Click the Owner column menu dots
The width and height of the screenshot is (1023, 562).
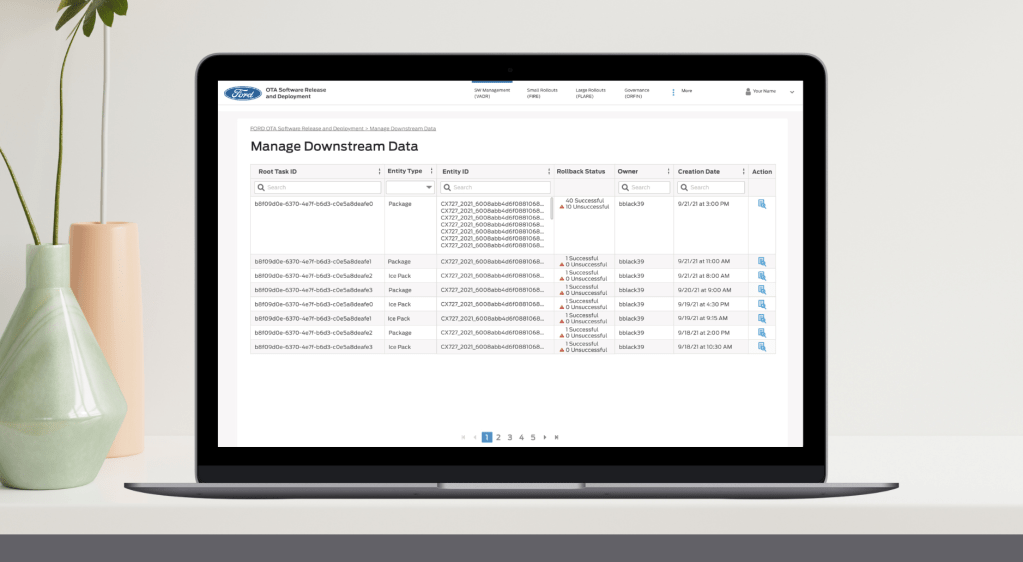(668, 172)
